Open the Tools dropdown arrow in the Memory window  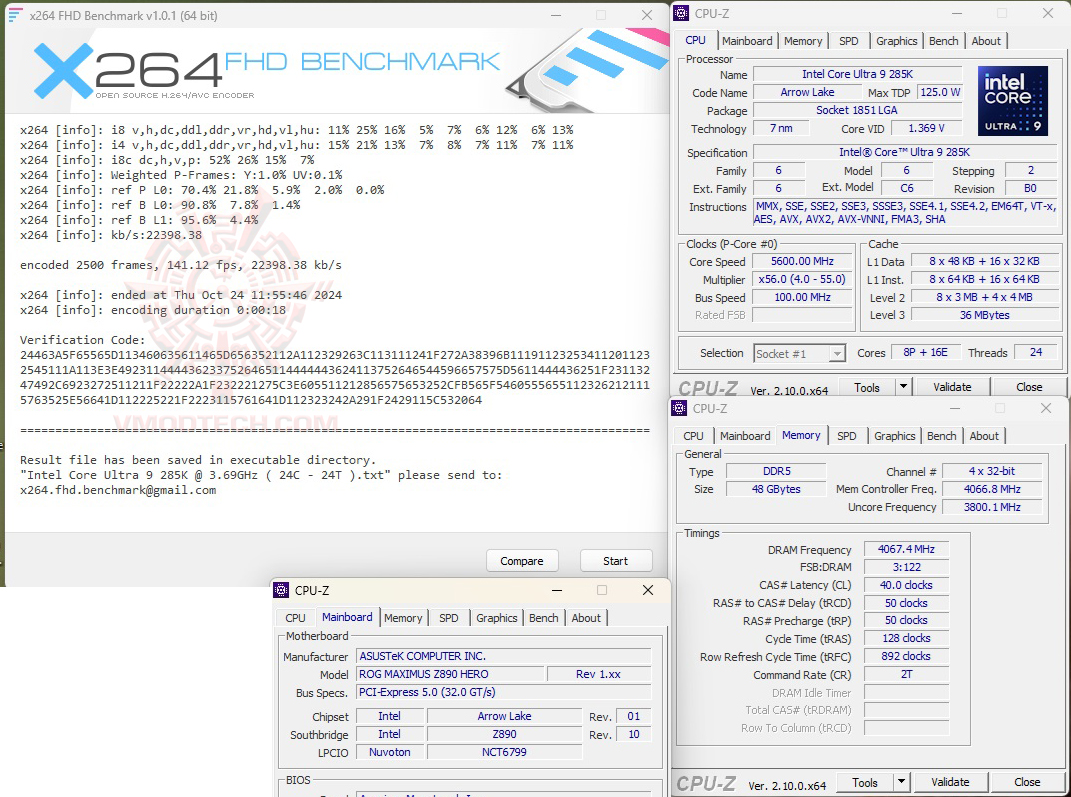click(901, 782)
